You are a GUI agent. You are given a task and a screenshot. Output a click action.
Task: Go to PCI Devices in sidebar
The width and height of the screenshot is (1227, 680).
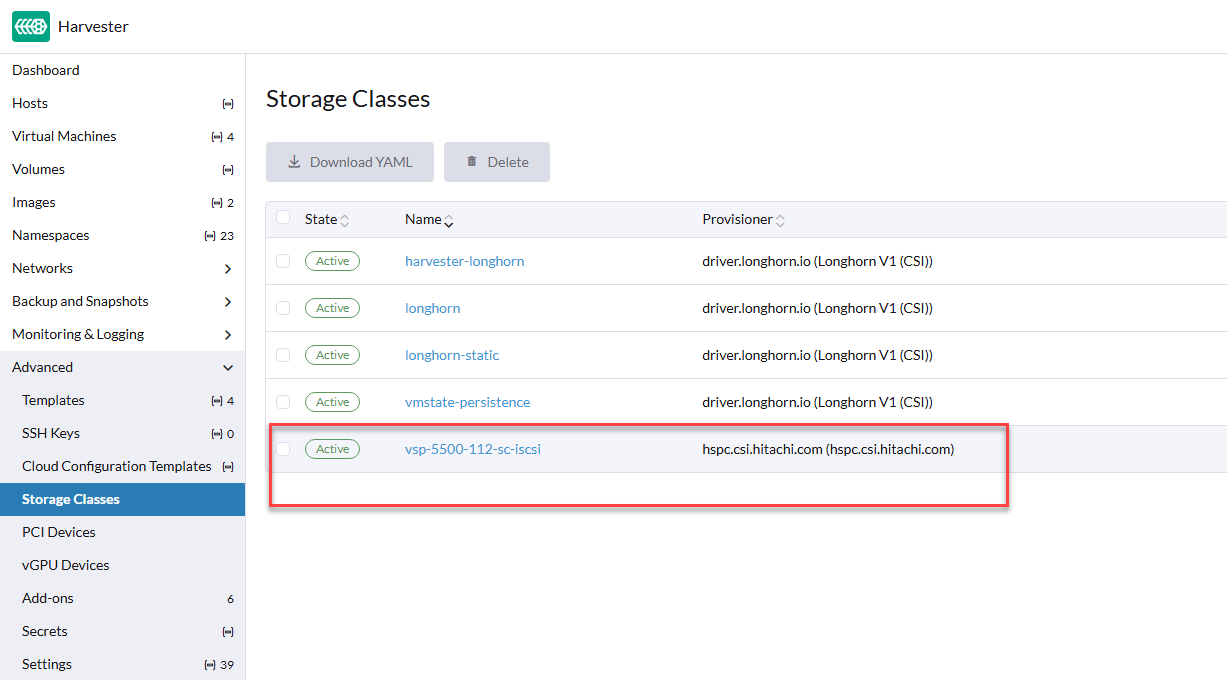59,532
